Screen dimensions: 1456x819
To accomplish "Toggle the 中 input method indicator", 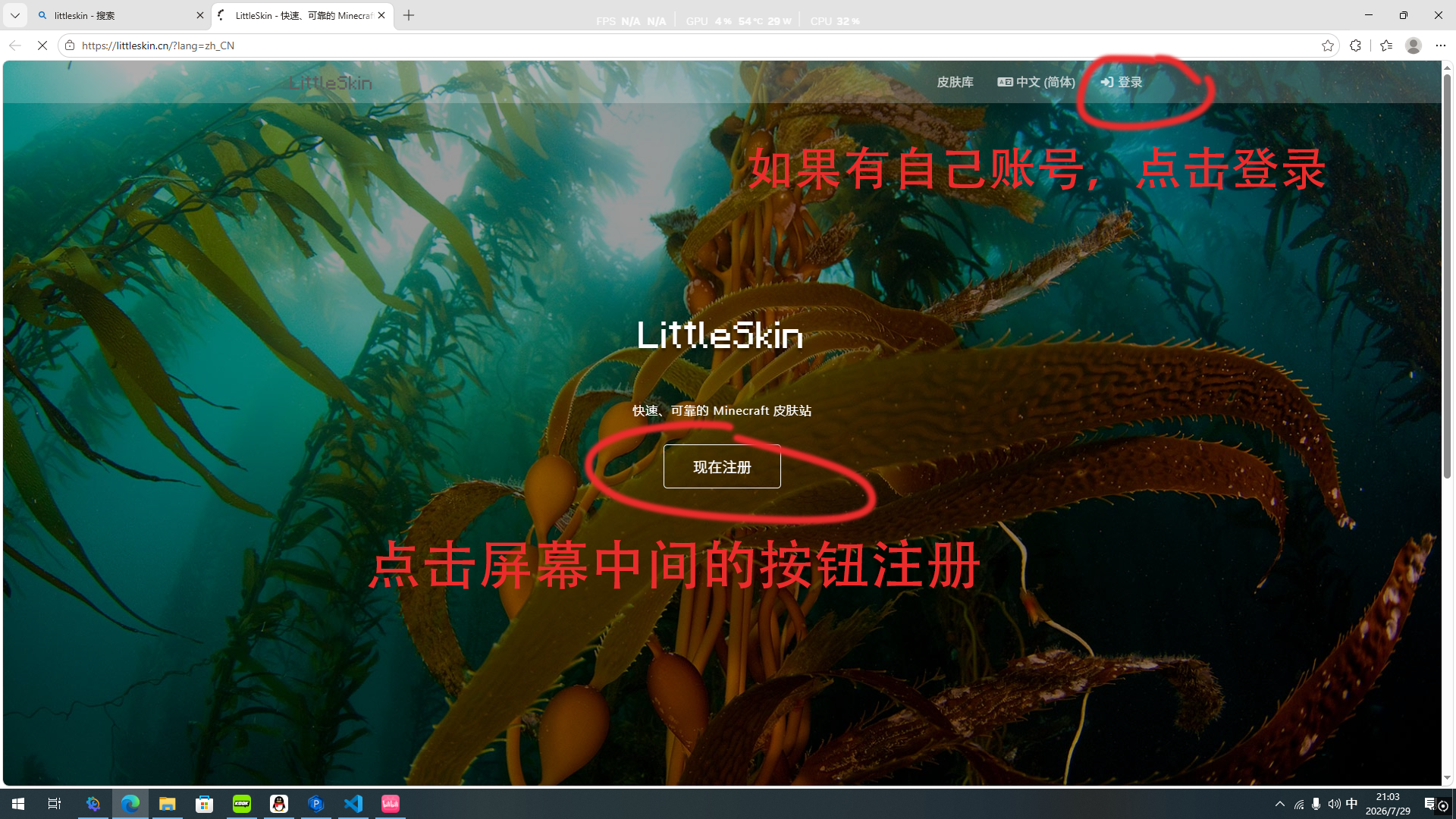I will pos(1351,804).
